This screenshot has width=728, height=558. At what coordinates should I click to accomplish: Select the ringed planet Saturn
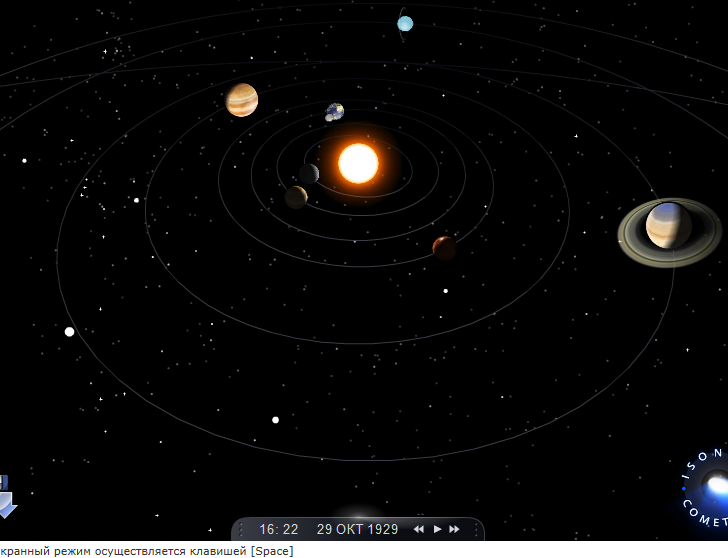669,232
